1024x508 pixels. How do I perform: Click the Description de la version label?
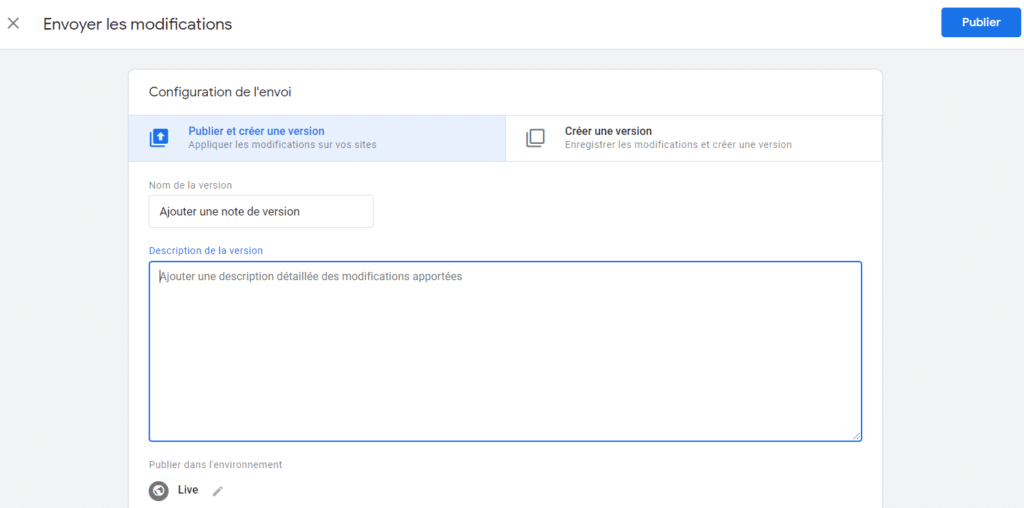tap(206, 251)
